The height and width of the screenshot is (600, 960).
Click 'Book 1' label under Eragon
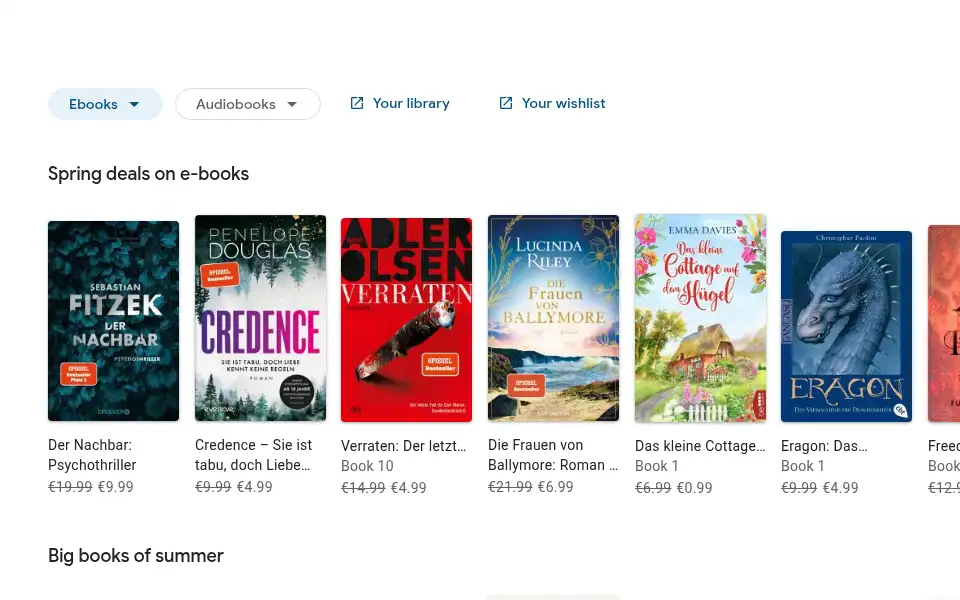[803, 466]
